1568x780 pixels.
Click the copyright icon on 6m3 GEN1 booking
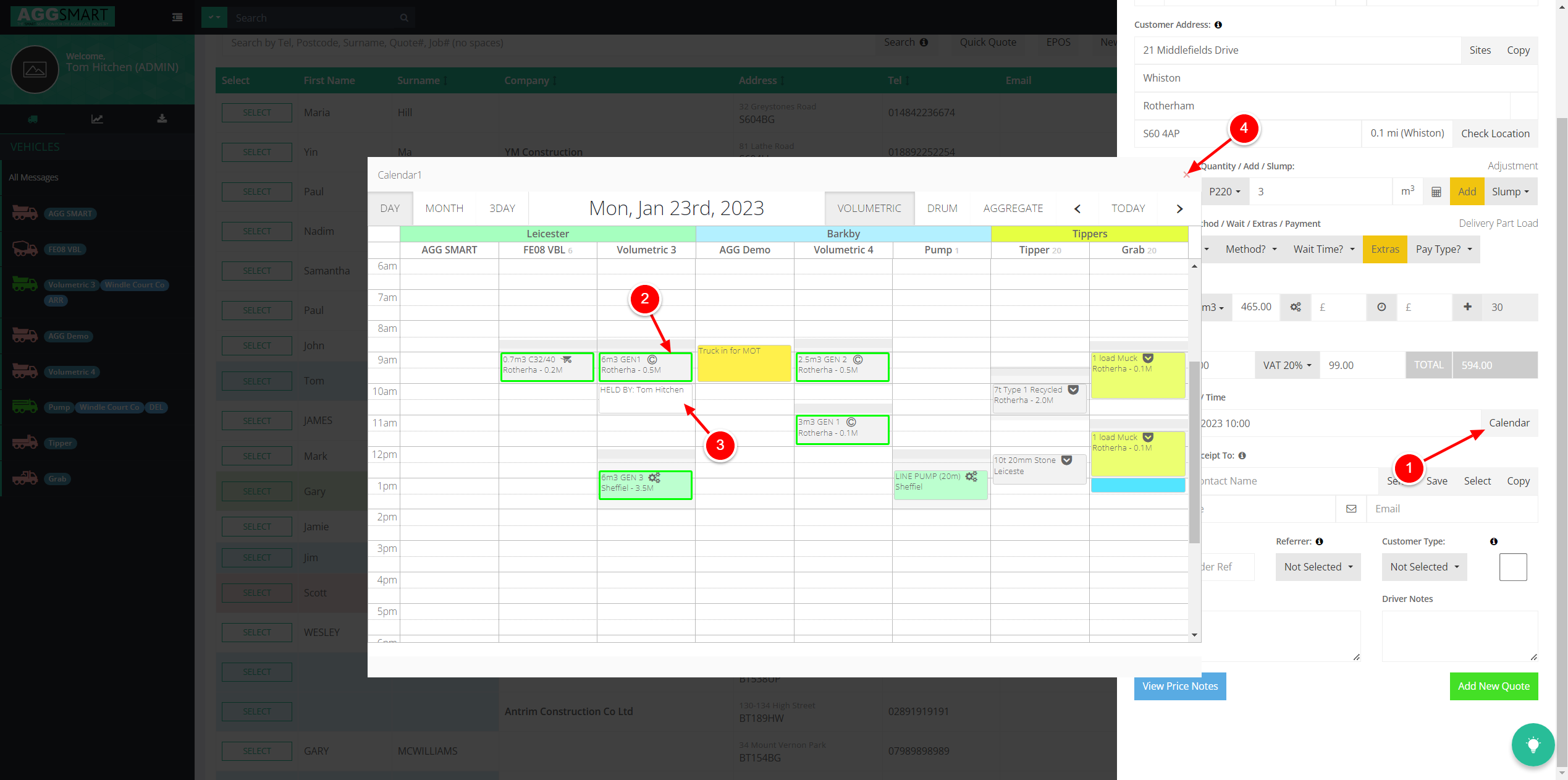click(x=652, y=359)
